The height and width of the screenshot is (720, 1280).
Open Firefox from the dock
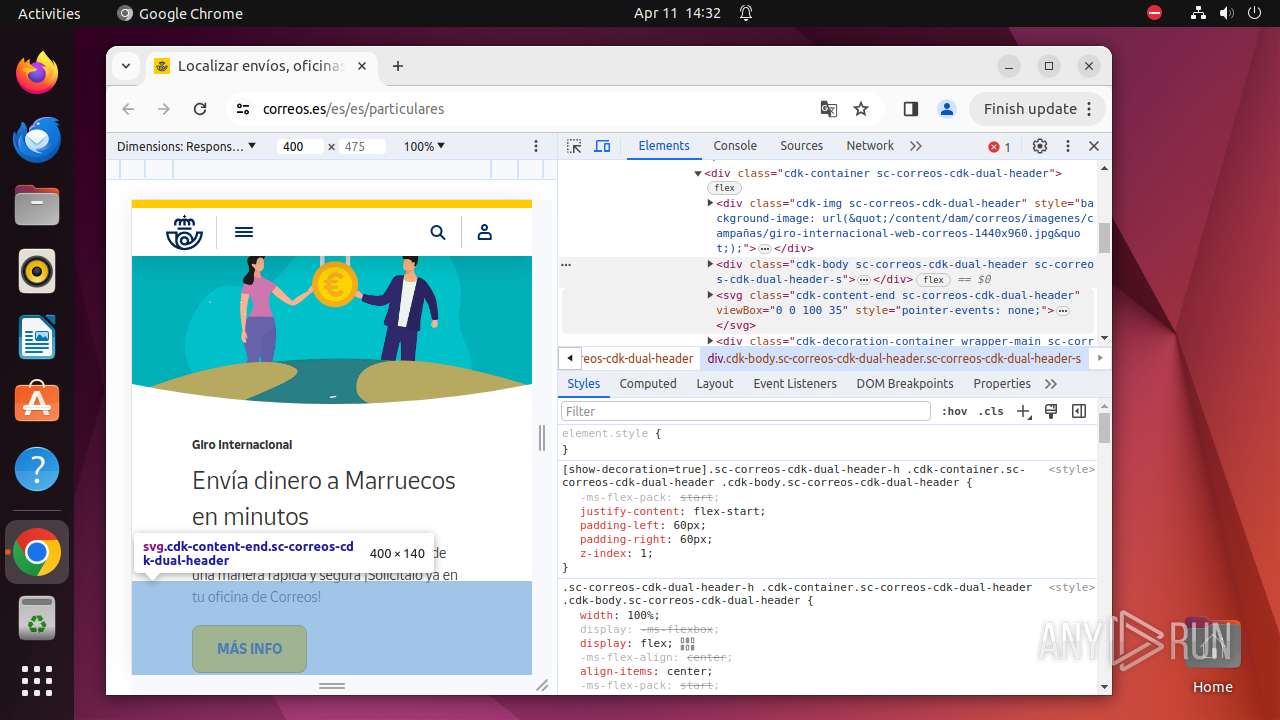click(37, 73)
